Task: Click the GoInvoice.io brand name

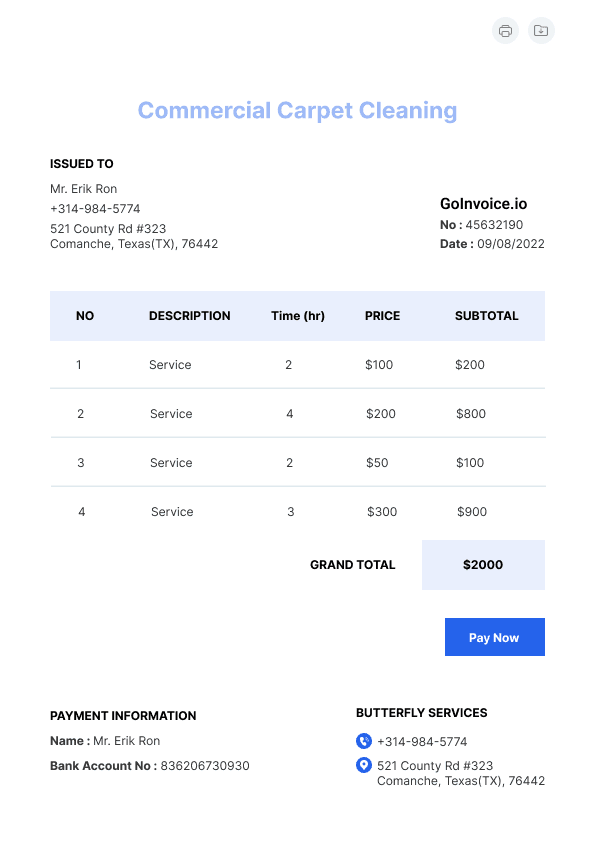Action: tap(483, 204)
